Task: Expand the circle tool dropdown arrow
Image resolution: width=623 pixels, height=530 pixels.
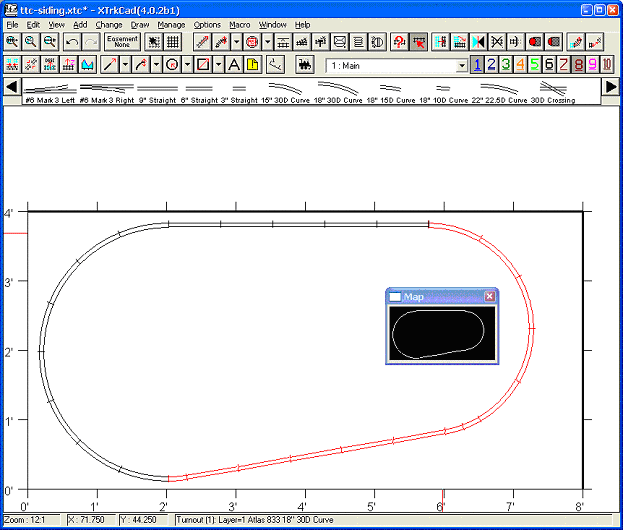Action: tap(187, 65)
